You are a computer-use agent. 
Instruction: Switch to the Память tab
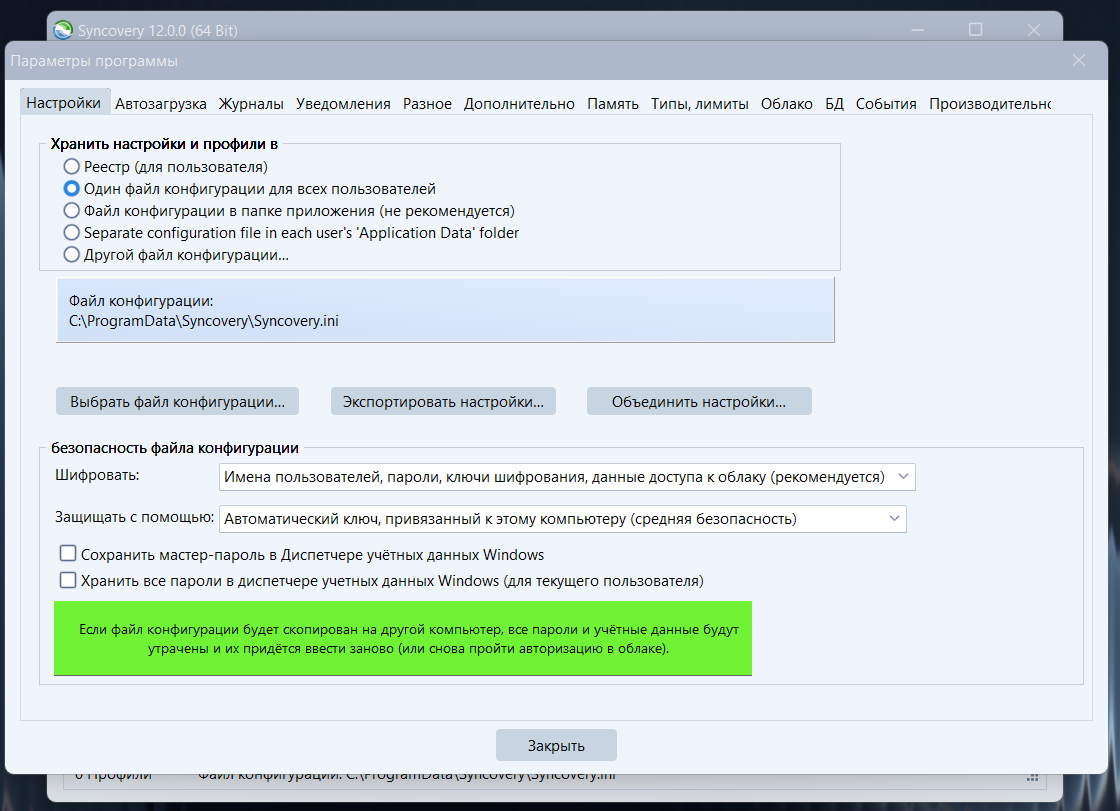(613, 104)
